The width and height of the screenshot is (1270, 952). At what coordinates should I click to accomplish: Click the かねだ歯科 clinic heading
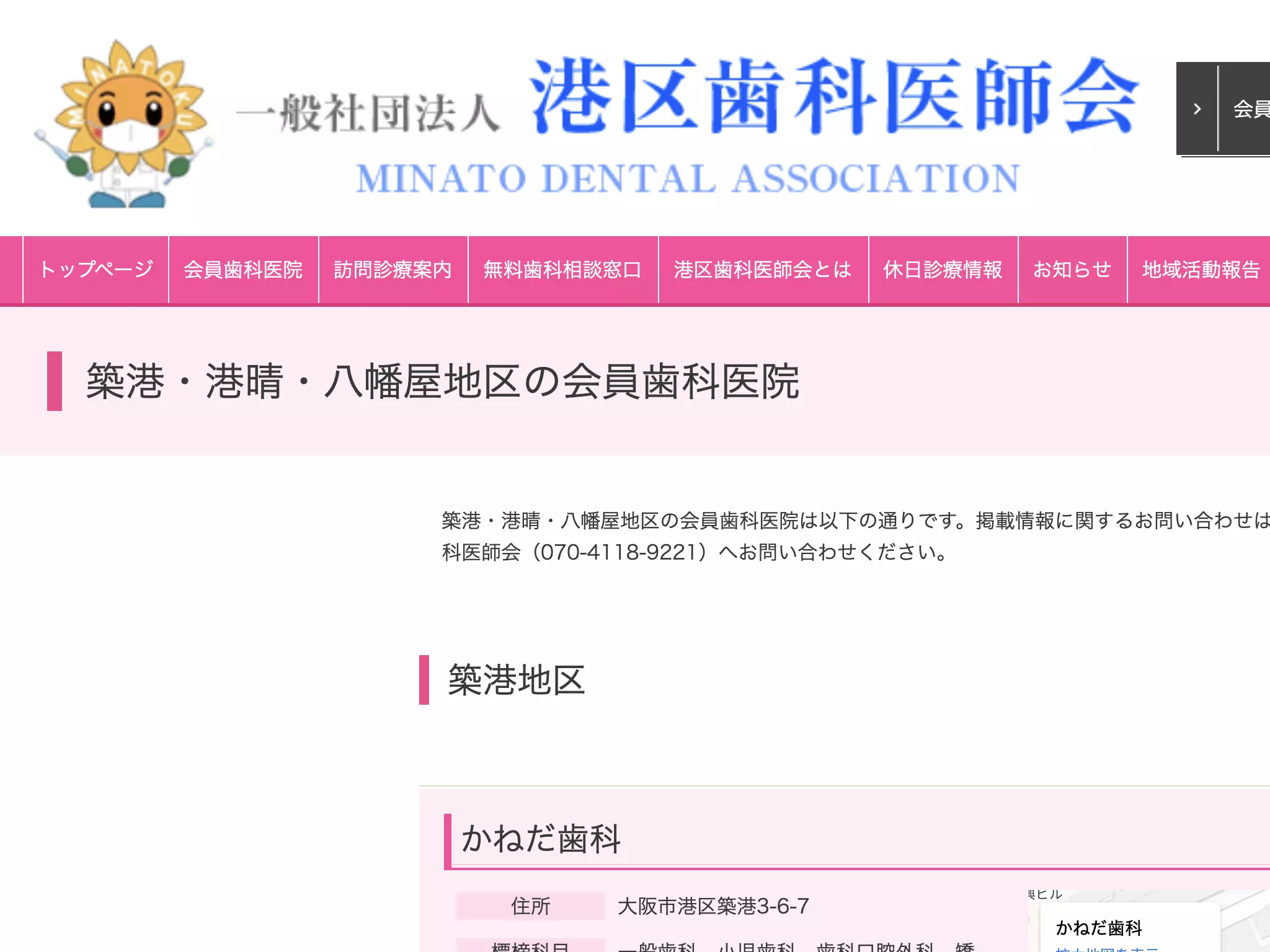(x=541, y=839)
